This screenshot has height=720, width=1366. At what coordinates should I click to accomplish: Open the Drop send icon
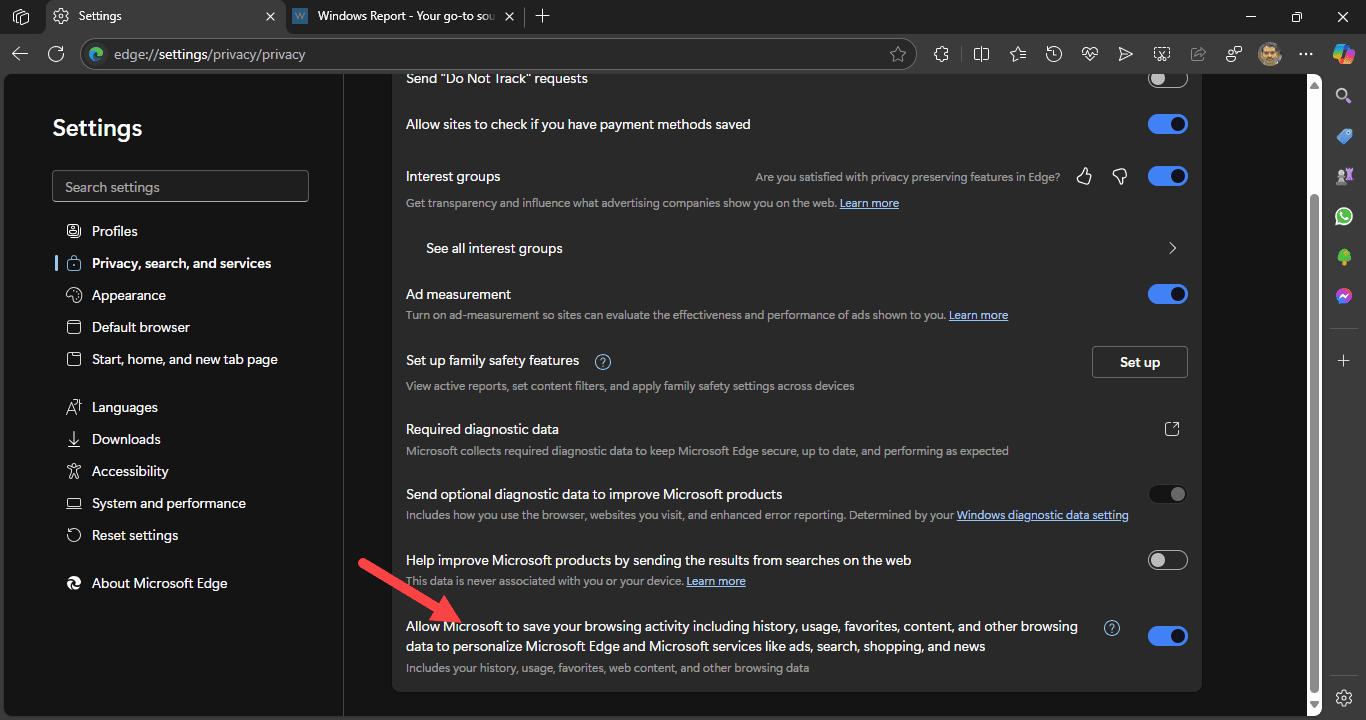1126,54
